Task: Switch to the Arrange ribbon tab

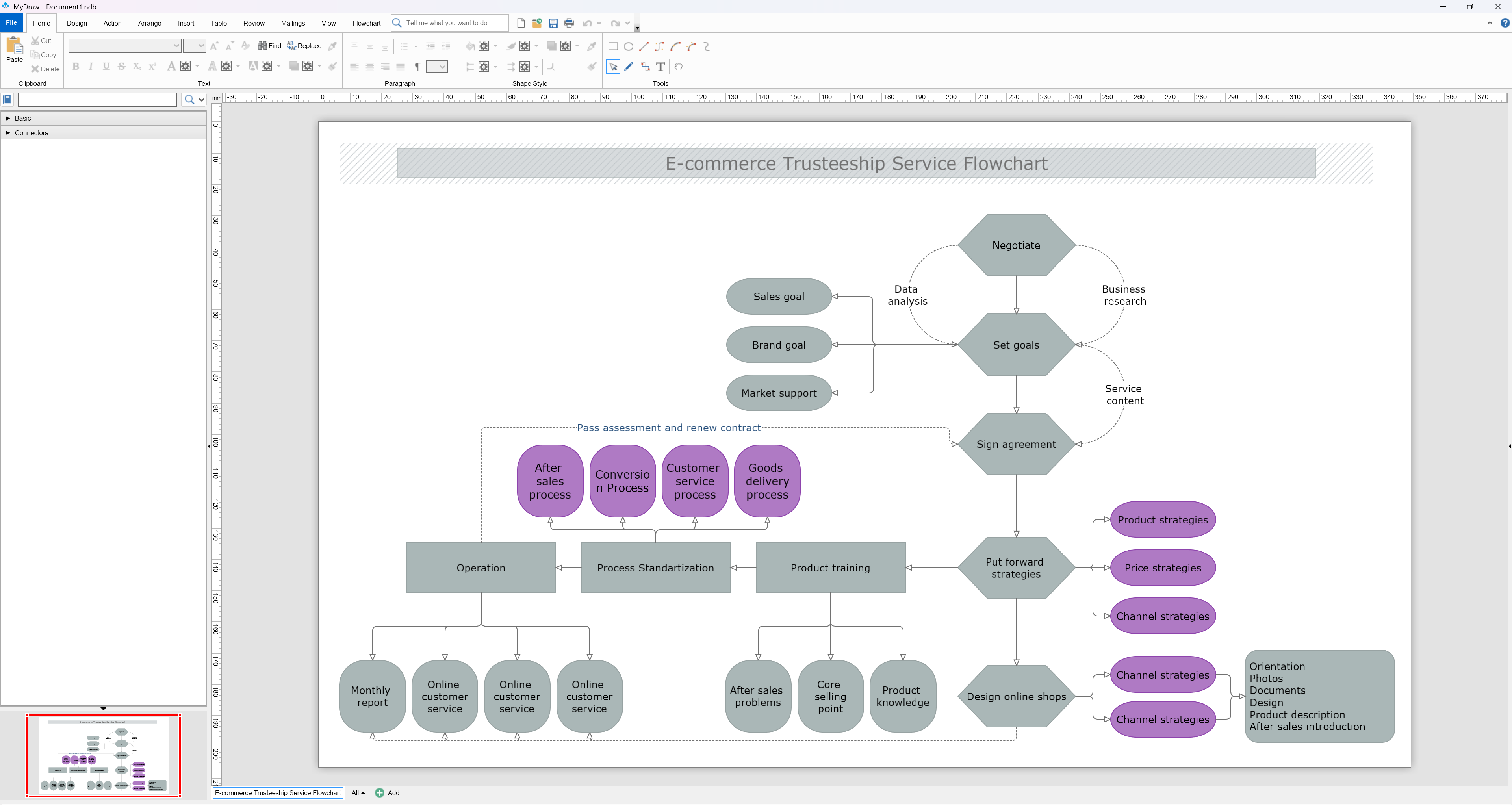Action: (x=149, y=24)
